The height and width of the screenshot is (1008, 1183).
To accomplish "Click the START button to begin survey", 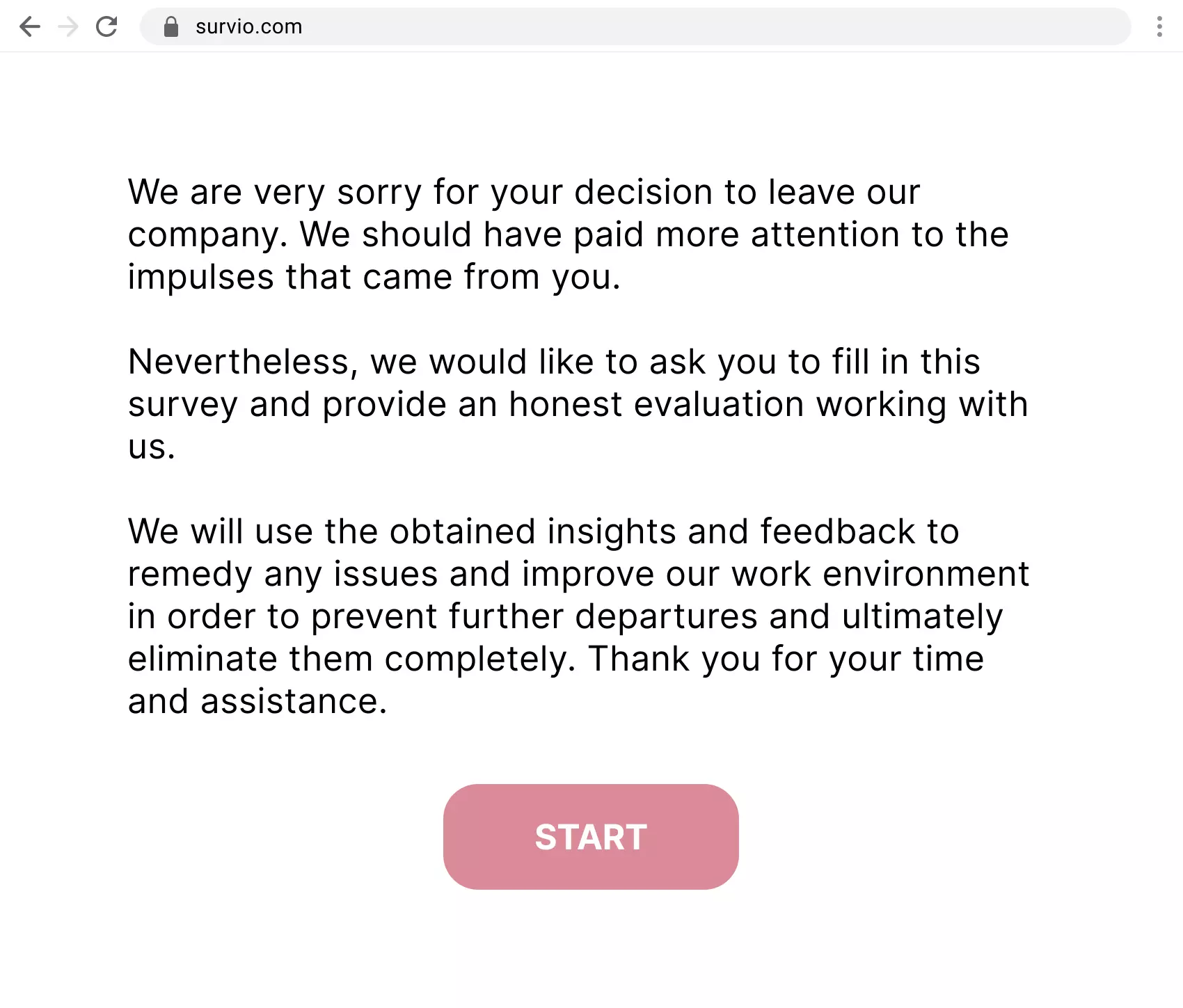I will pos(591,837).
